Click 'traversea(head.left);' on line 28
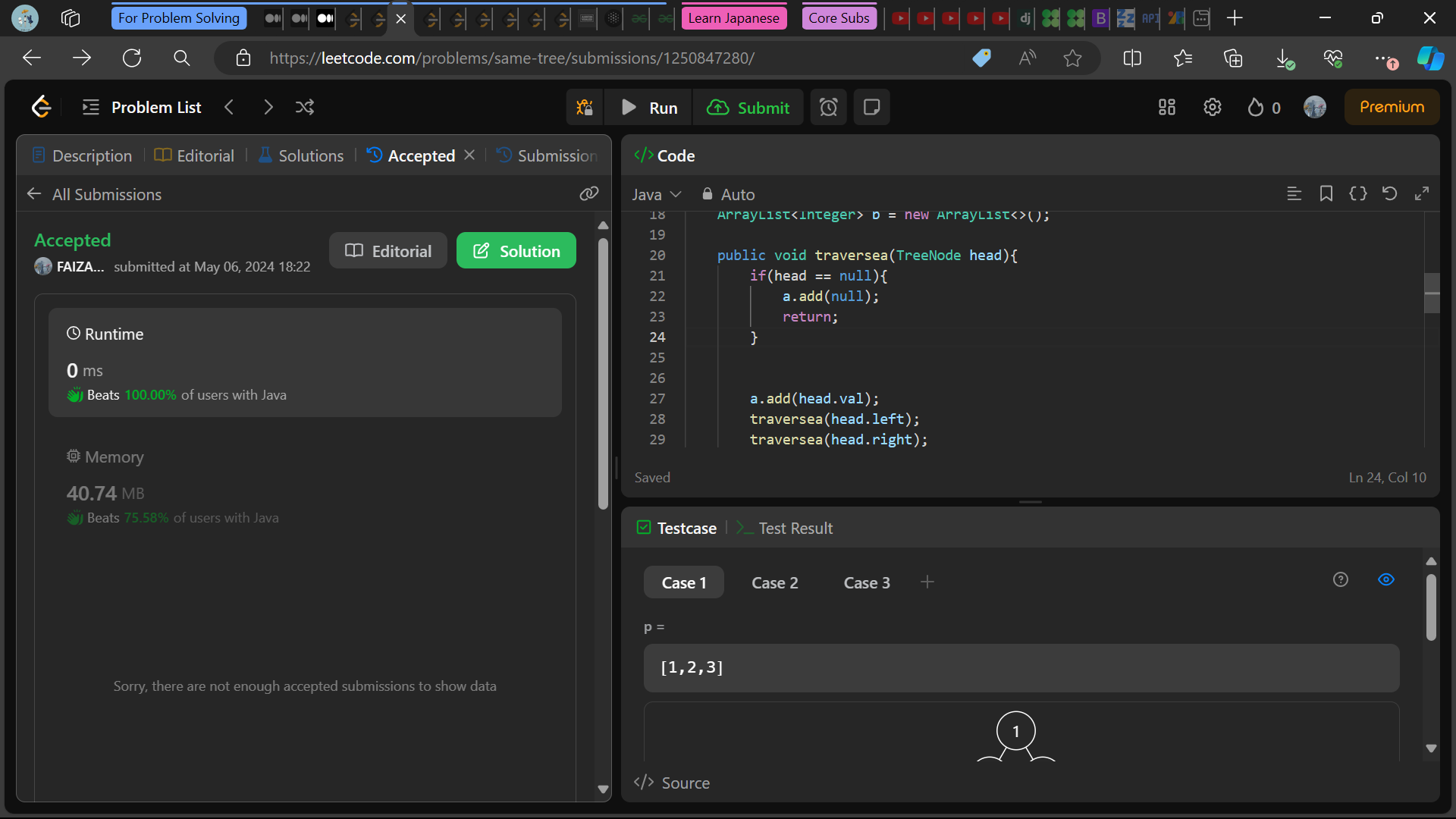Viewport: 1456px width, 819px height. click(834, 419)
